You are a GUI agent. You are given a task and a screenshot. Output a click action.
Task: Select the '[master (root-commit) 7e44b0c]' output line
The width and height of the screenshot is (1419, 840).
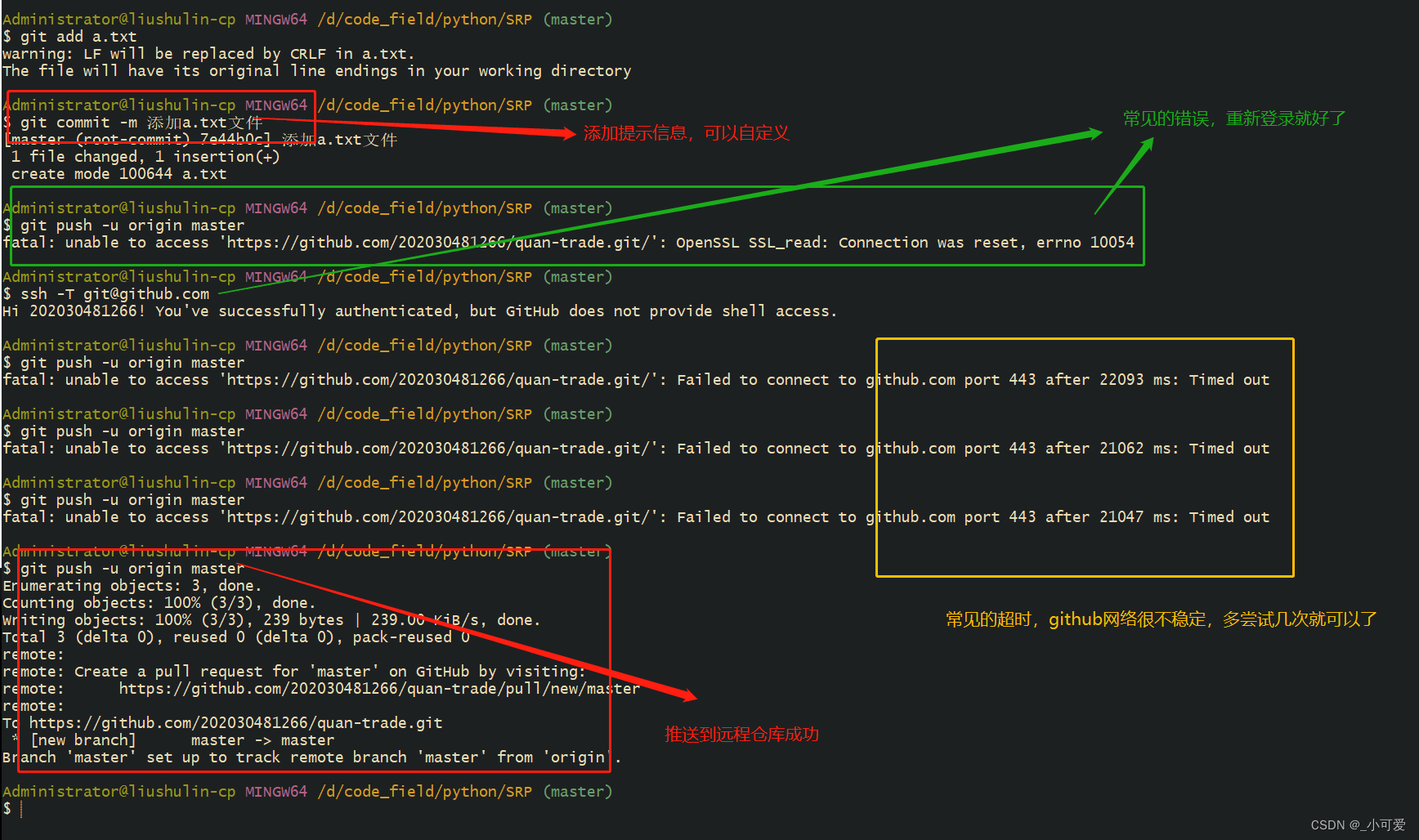click(x=200, y=140)
